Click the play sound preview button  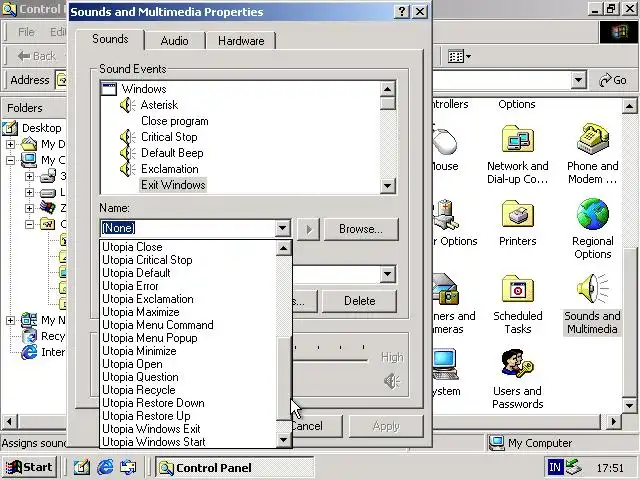coord(309,229)
